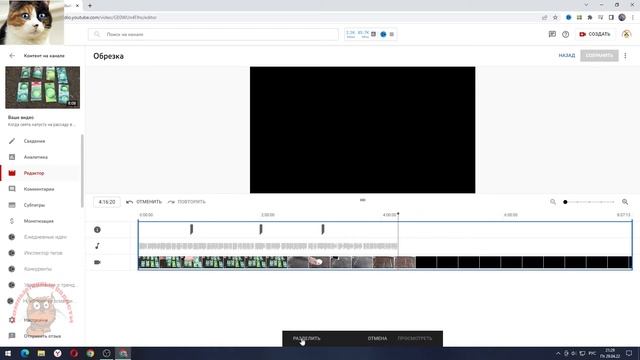Click the audio note track icon
Screen dimensions: 640x360
tap(97, 246)
